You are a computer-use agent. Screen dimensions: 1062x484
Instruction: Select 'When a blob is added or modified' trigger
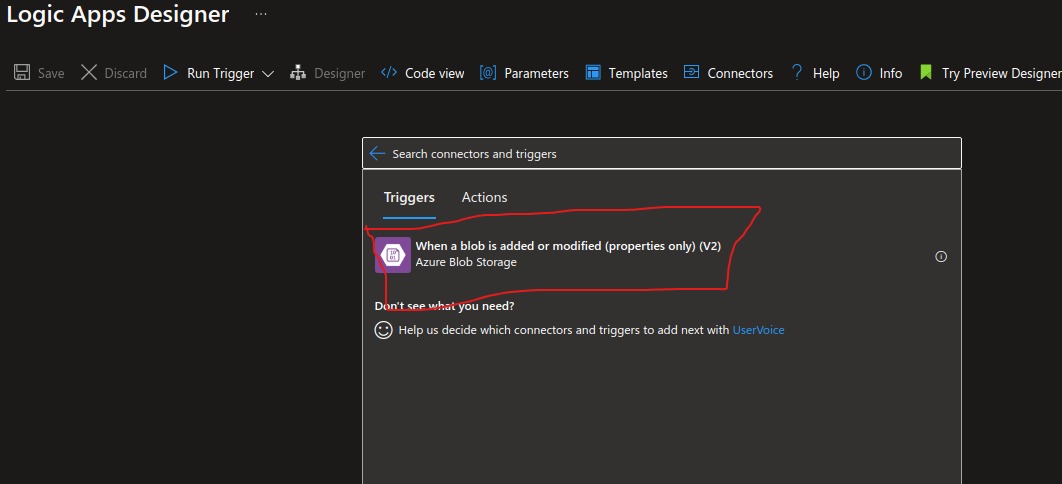660,255
